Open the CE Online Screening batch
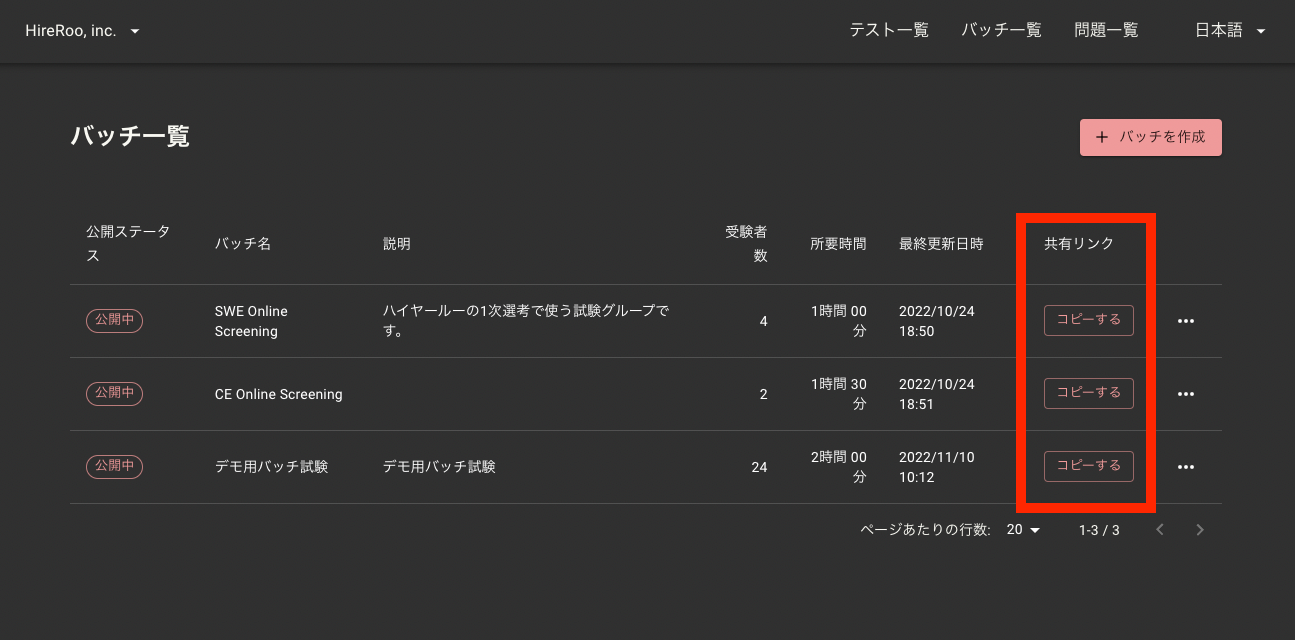 coord(278,394)
